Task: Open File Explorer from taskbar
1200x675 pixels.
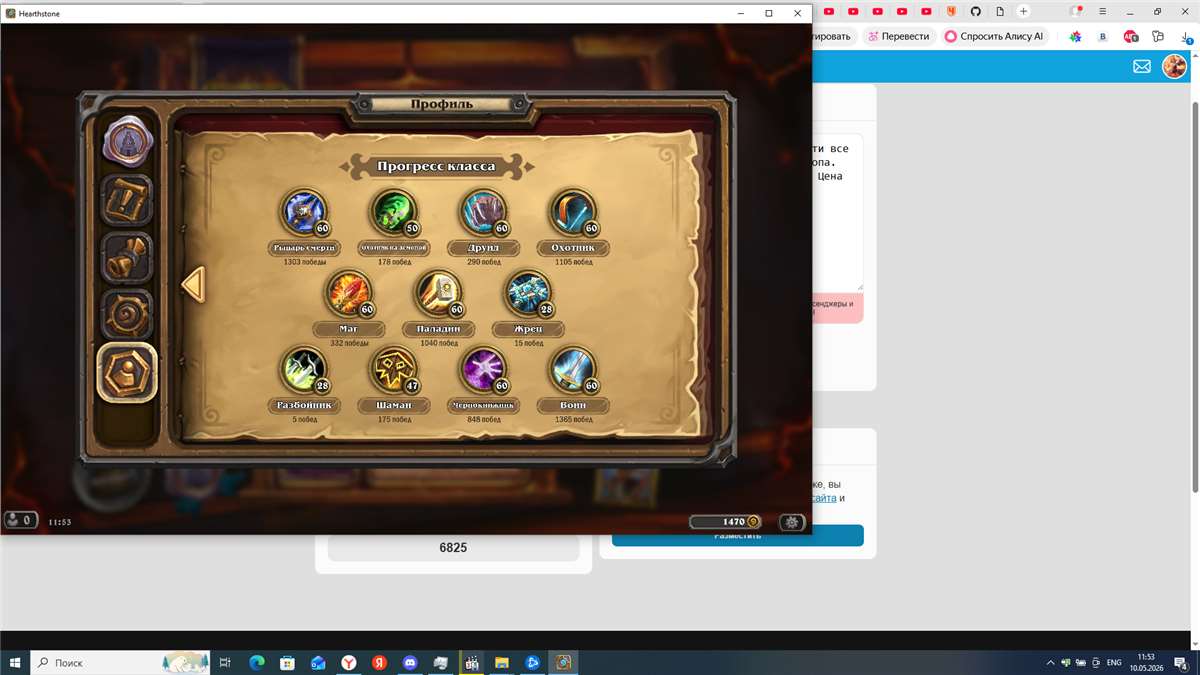Action: (502, 662)
